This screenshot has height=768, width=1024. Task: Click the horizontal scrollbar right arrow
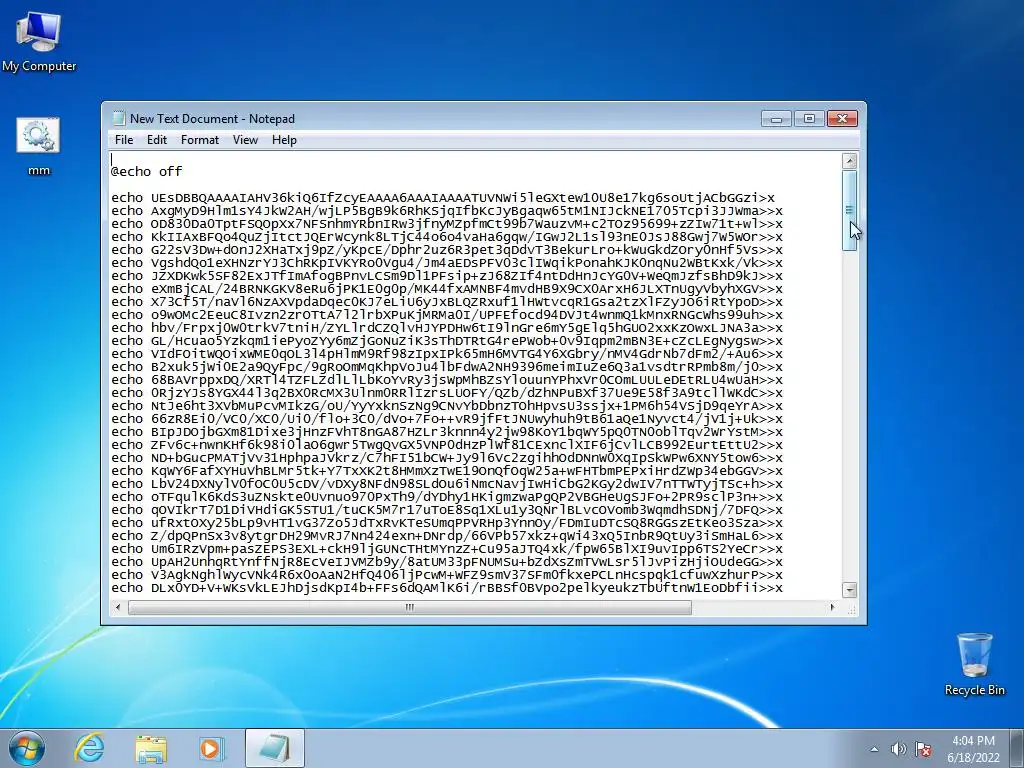coord(832,607)
